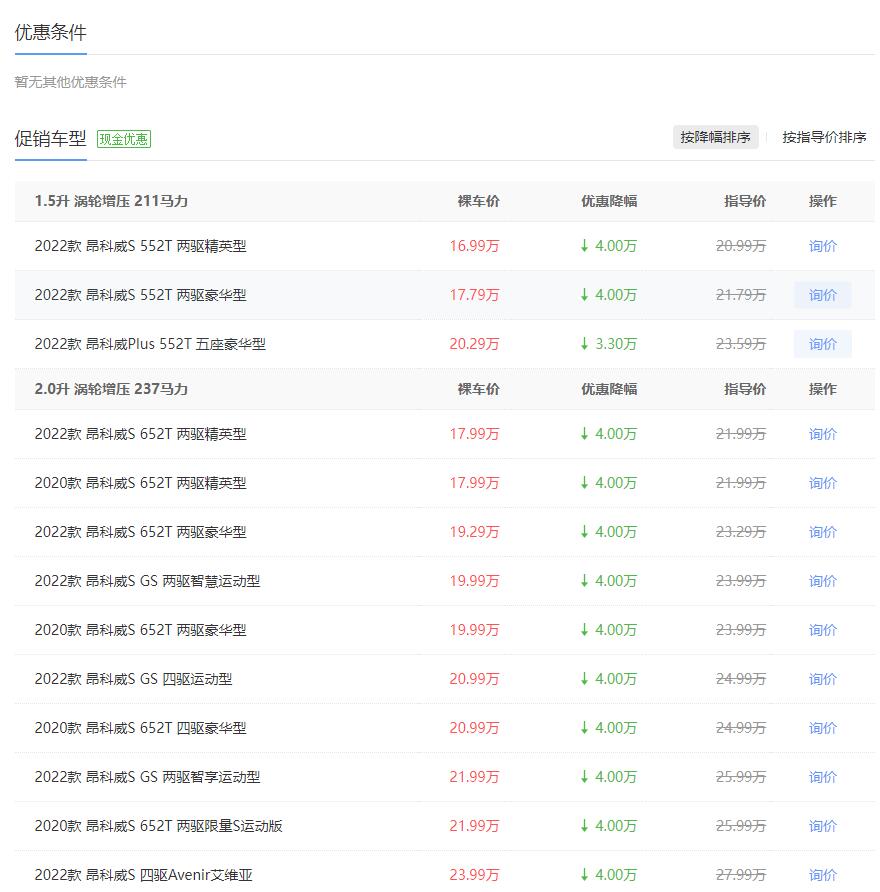Click 操作 column header in 2.0升 group
The width and height of the screenshot is (880, 892).
pyautogui.click(x=823, y=389)
